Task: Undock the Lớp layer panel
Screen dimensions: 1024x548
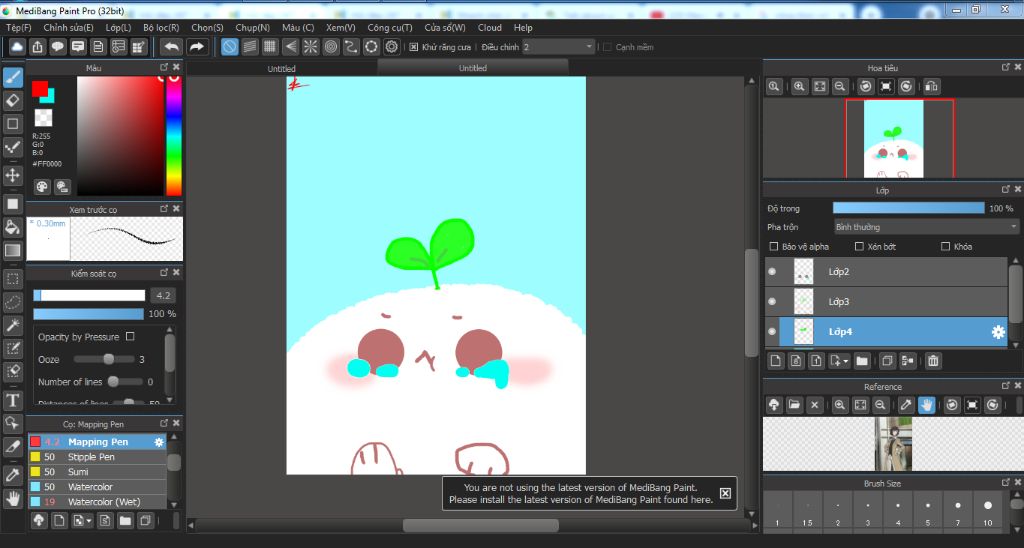Action: (x=1006, y=189)
